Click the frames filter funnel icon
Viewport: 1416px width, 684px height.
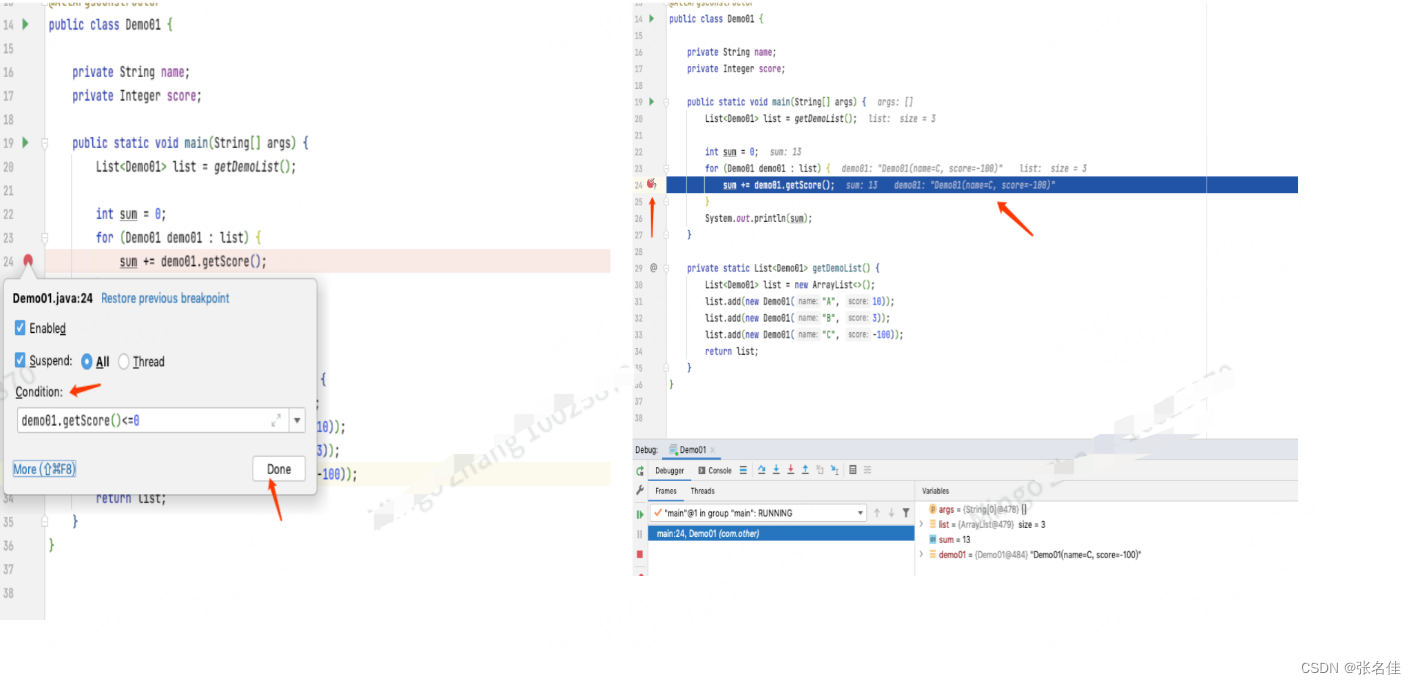click(x=905, y=513)
